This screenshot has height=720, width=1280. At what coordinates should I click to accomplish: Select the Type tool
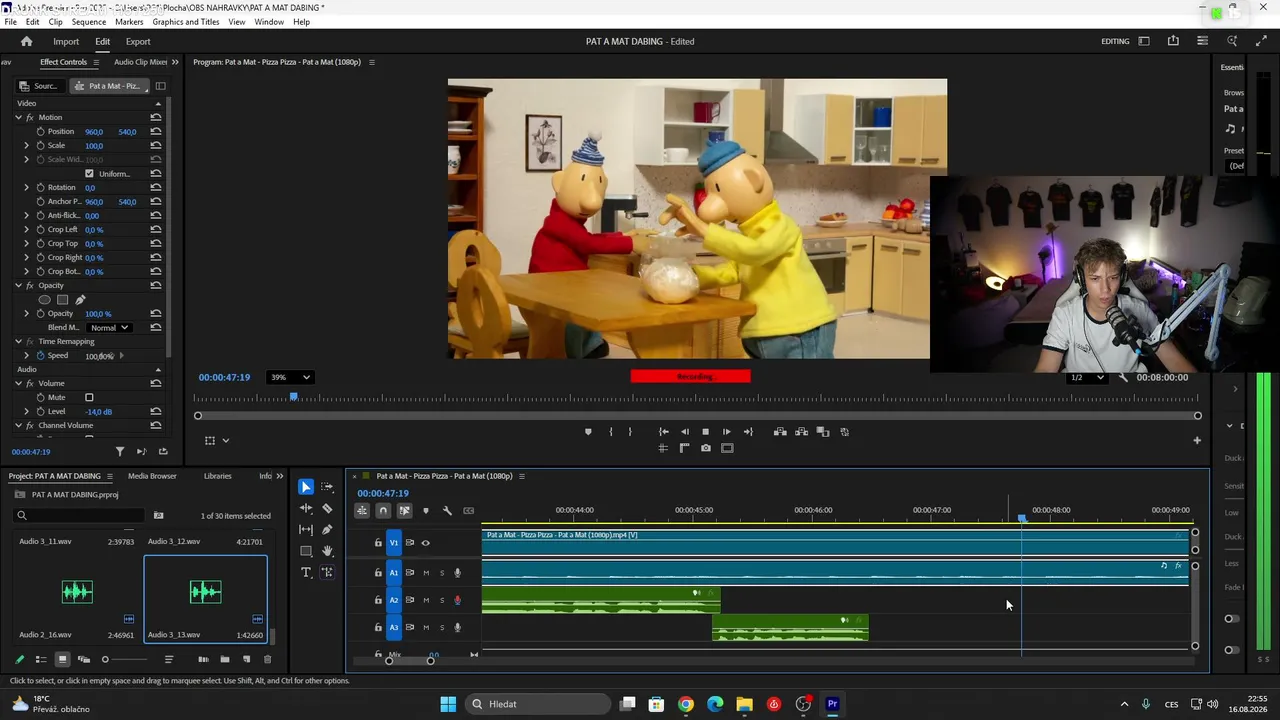pyautogui.click(x=306, y=572)
